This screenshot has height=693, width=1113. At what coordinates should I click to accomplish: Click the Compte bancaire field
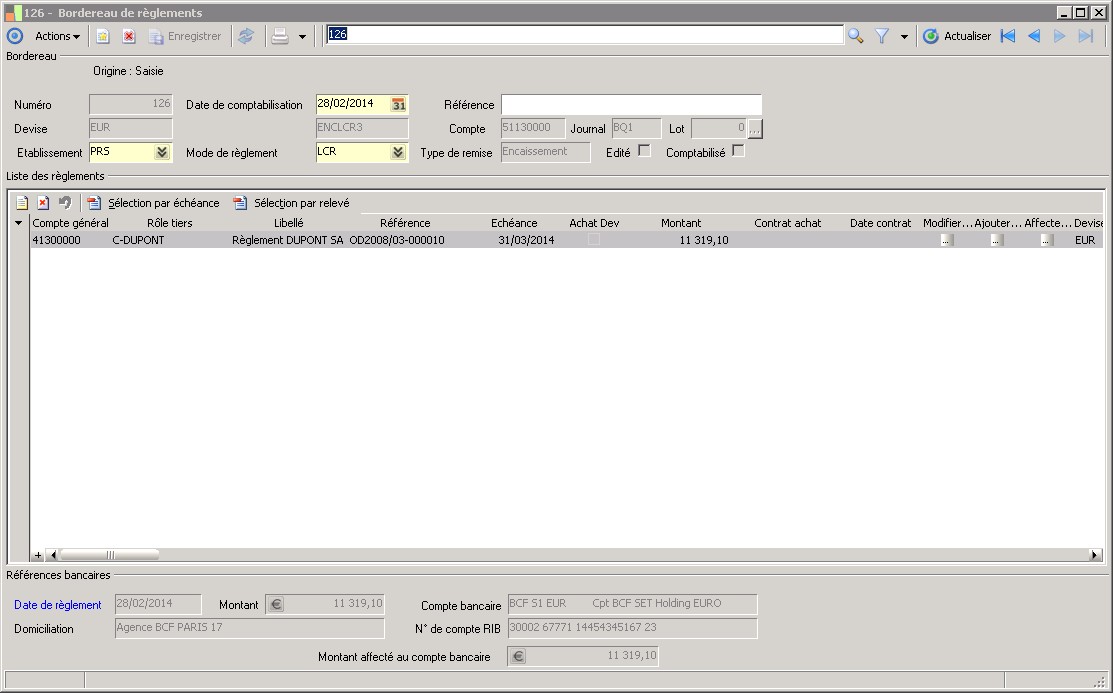632,604
